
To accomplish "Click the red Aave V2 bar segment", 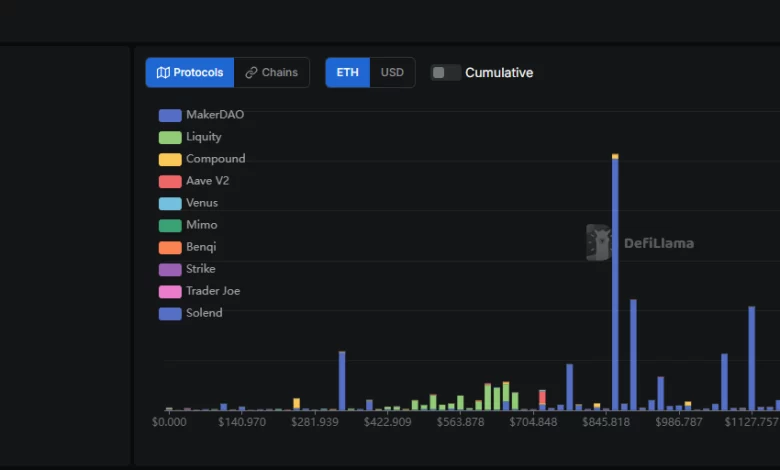I will click(542, 397).
